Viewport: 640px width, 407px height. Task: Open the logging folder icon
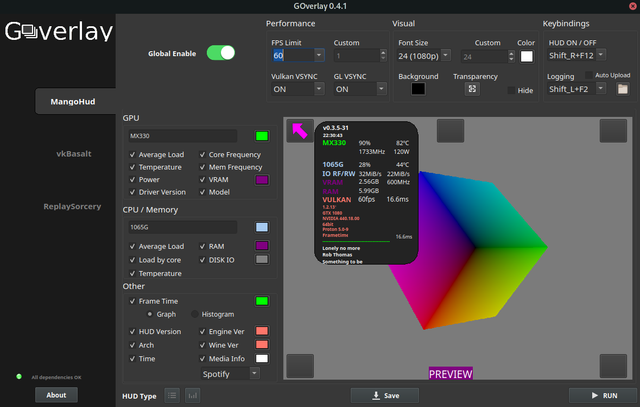[x=623, y=89]
